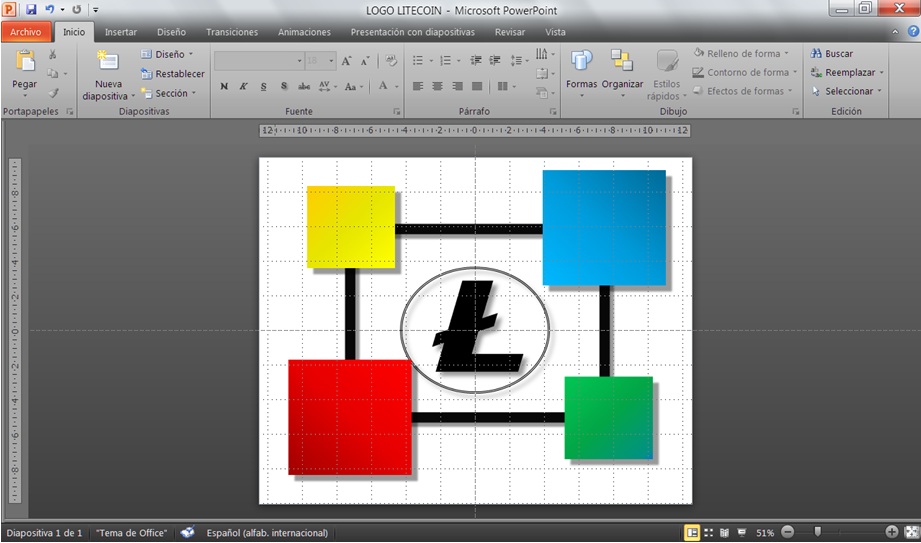
Task: Fit slide to current window icon
Action: click(x=910, y=532)
